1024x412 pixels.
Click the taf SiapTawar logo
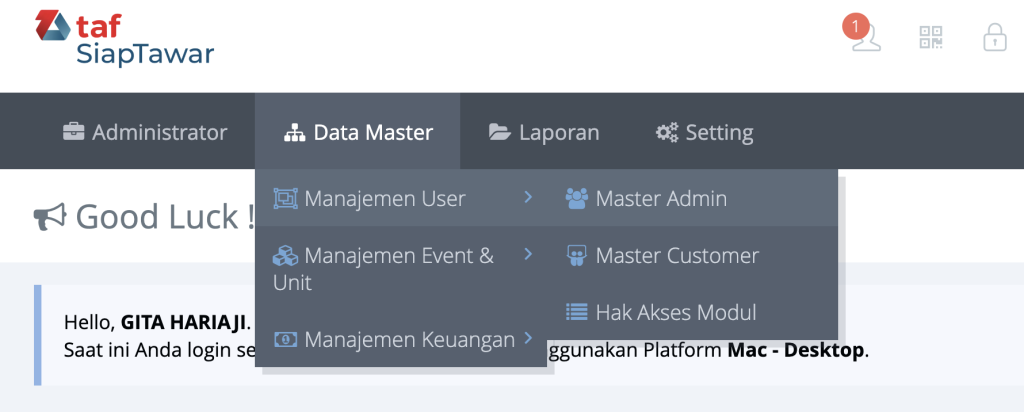pyautogui.click(x=125, y=38)
